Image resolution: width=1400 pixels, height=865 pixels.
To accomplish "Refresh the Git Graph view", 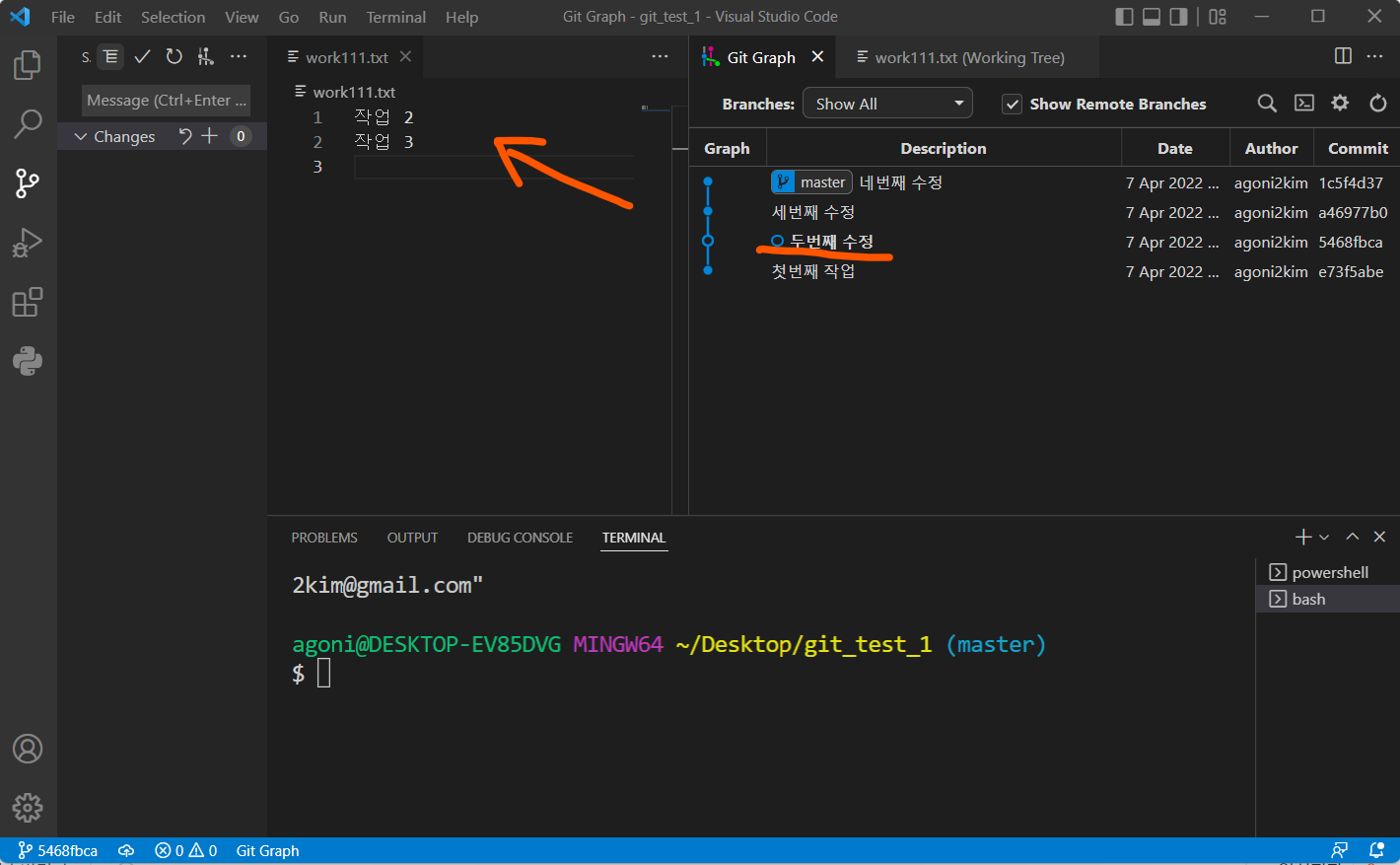I will pos(1377,104).
